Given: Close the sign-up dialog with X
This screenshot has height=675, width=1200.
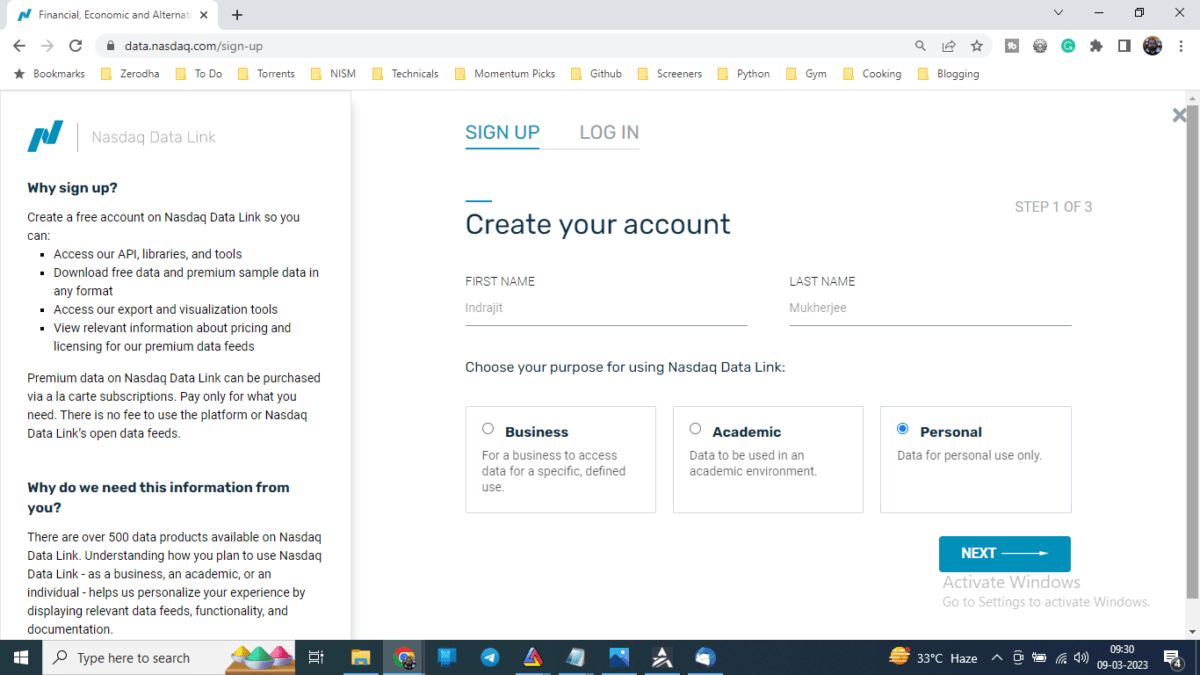Looking at the screenshot, I should tap(1179, 116).
